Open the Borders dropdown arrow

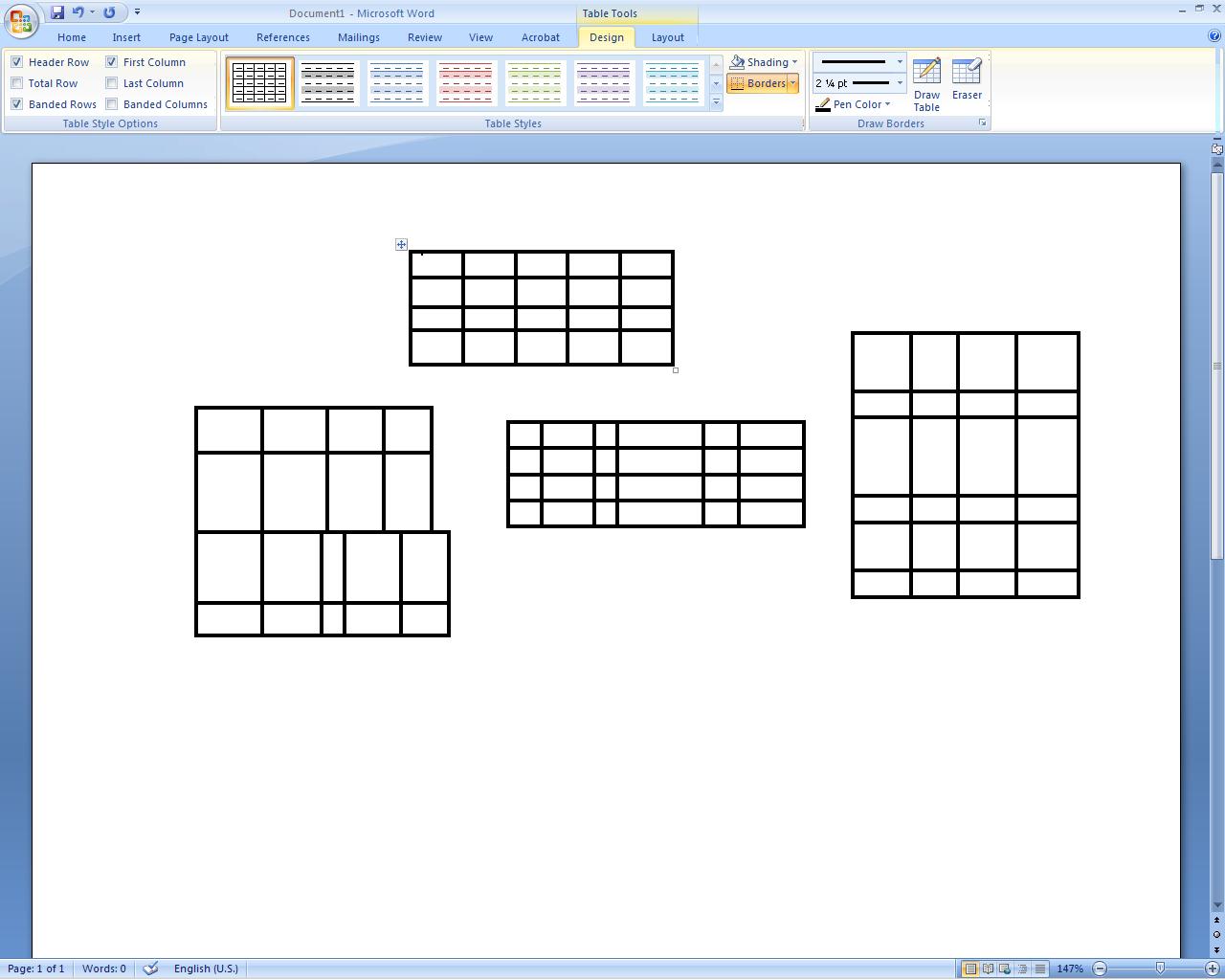[792, 83]
